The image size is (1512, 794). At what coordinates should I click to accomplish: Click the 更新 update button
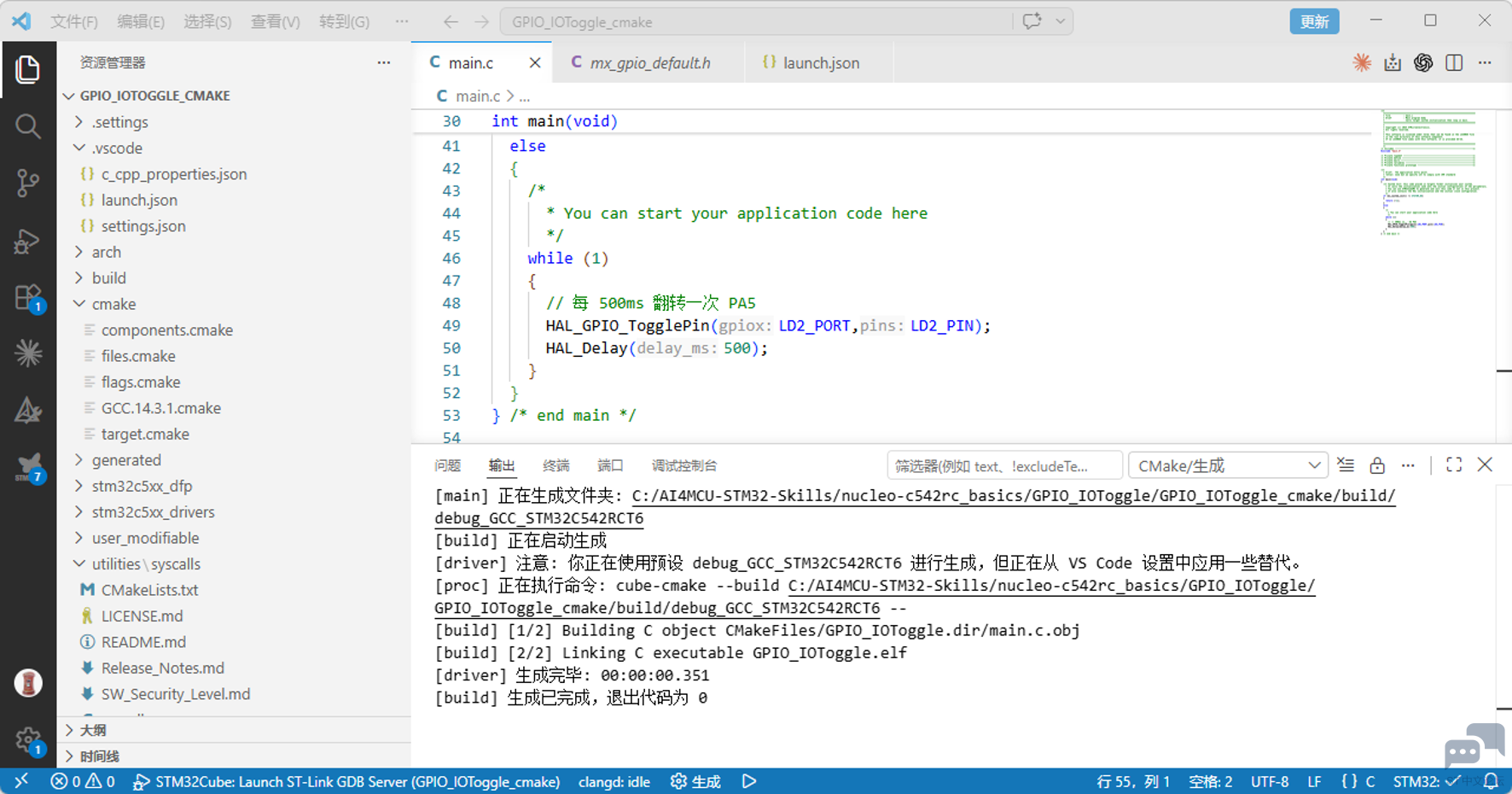click(1314, 21)
